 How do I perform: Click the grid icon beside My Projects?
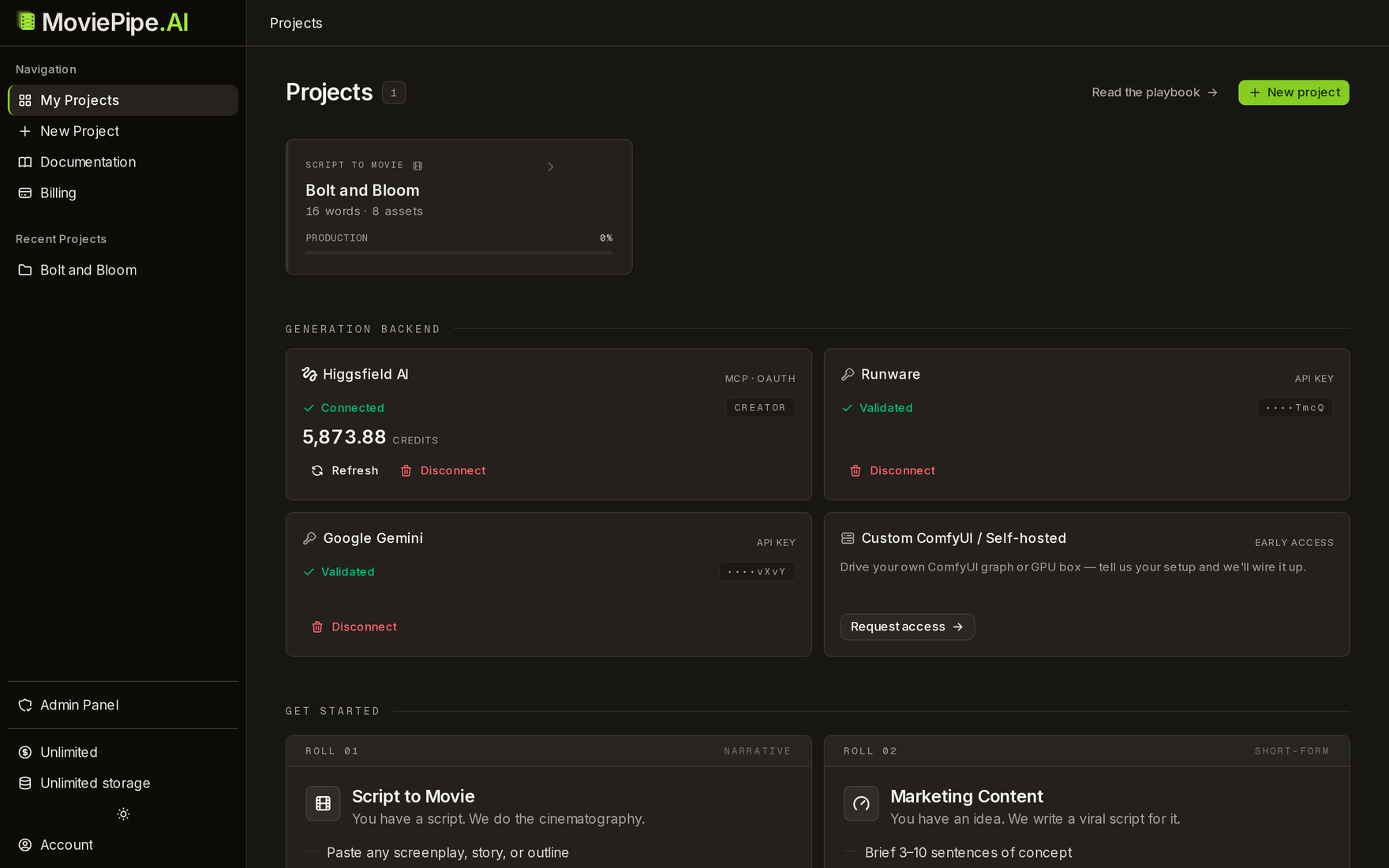click(x=25, y=100)
